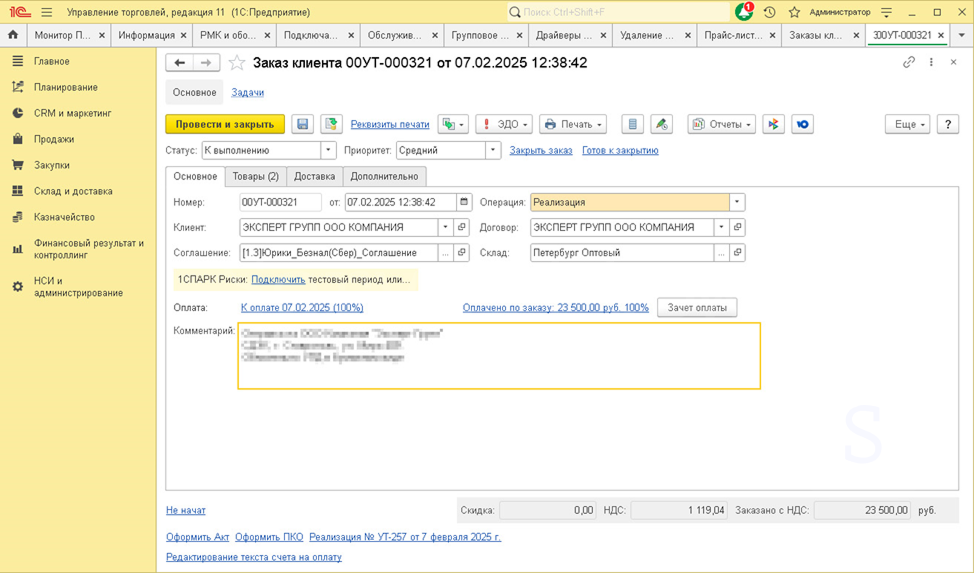This screenshot has width=974, height=573.
Task: Switch to the Доставка tab
Action: click(314, 176)
